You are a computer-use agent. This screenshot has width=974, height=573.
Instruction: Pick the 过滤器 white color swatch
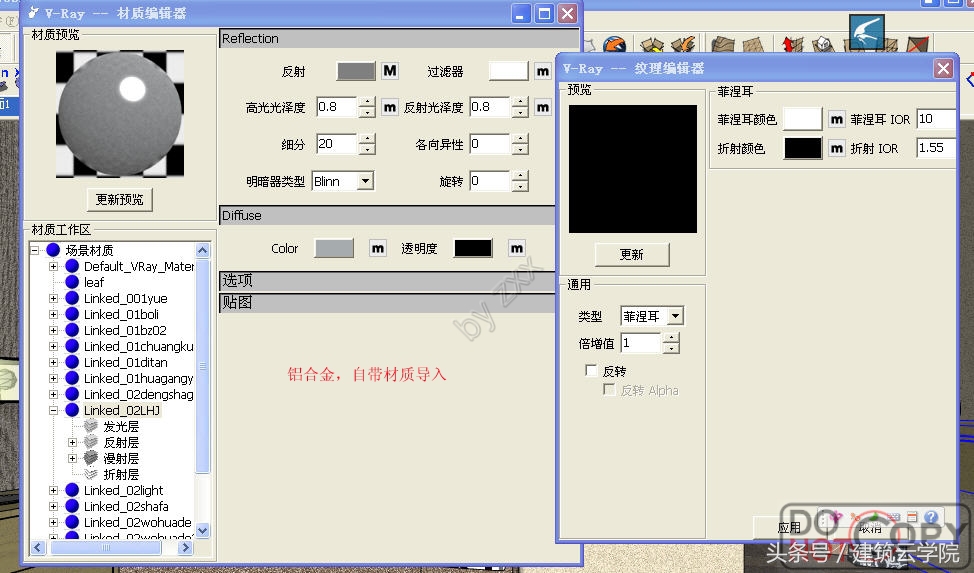tap(508, 71)
